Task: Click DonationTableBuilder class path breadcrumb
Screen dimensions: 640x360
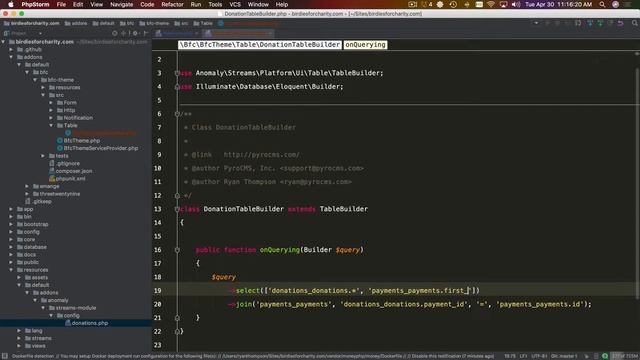Action: [260, 45]
